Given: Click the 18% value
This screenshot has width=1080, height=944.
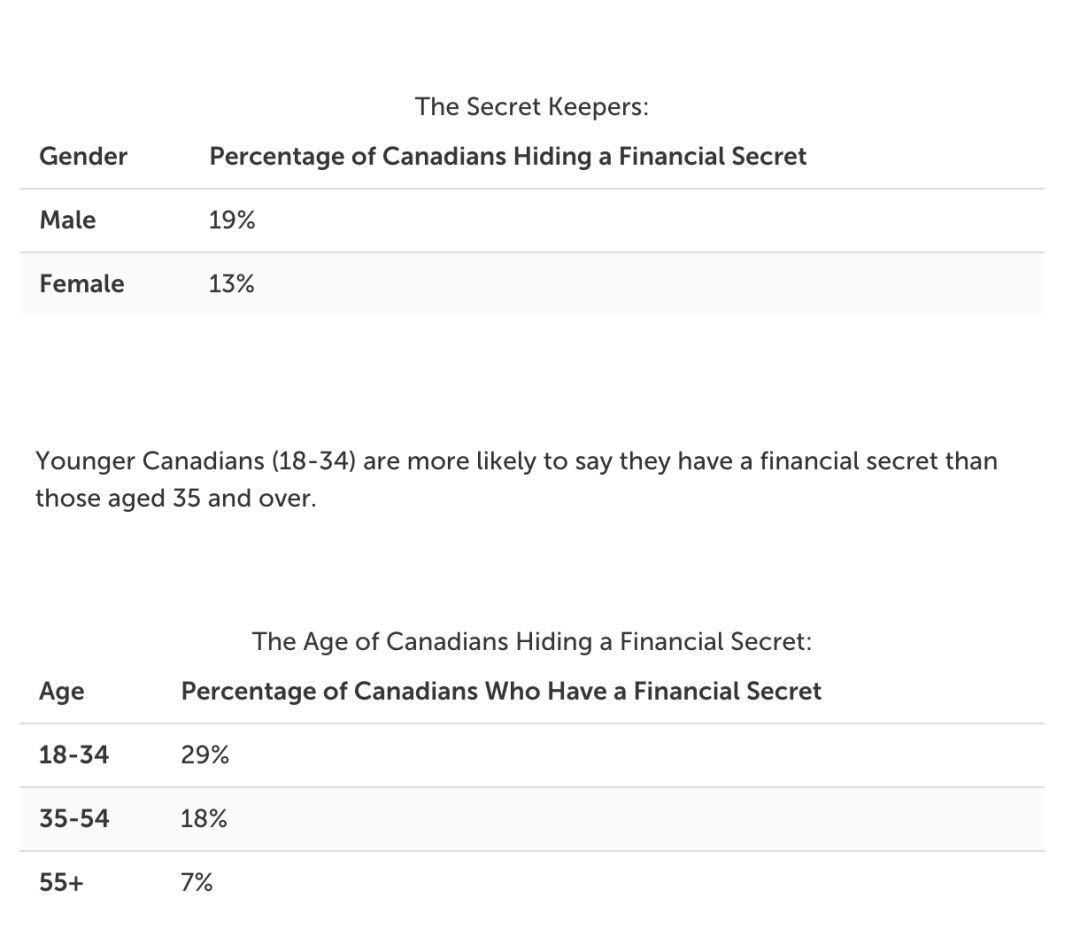Looking at the screenshot, I should tap(204, 819).
